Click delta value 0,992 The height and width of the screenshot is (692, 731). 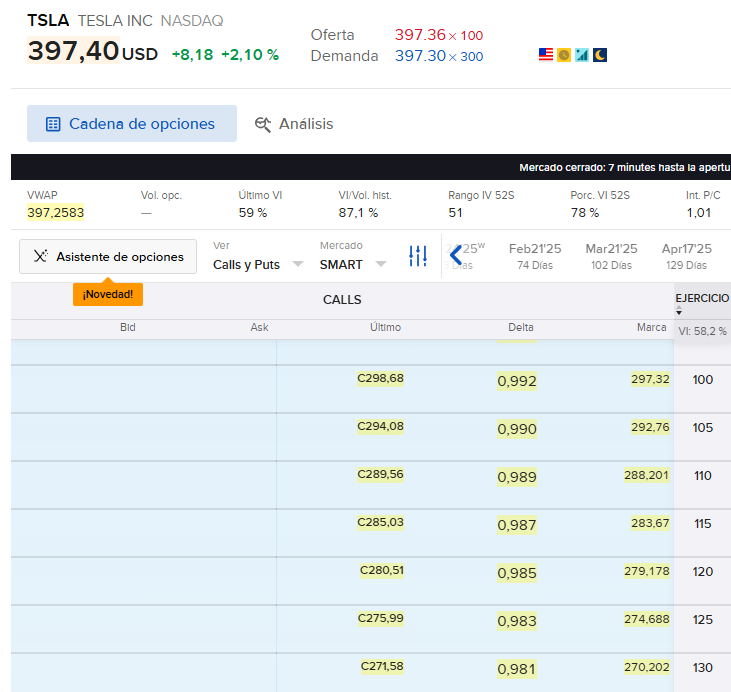point(517,381)
